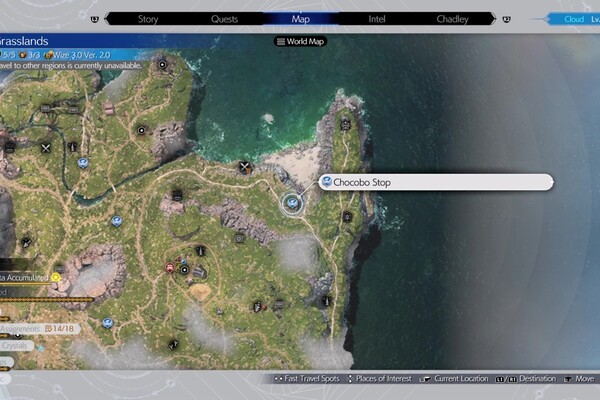Click the yellow Data Accumulated icon

[56, 277]
